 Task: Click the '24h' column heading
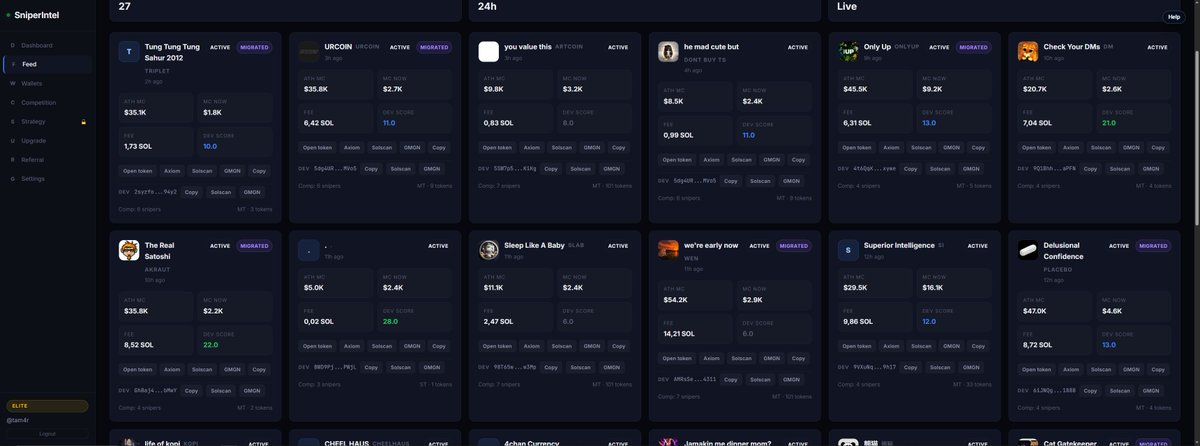pyautogui.click(x=488, y=6)
